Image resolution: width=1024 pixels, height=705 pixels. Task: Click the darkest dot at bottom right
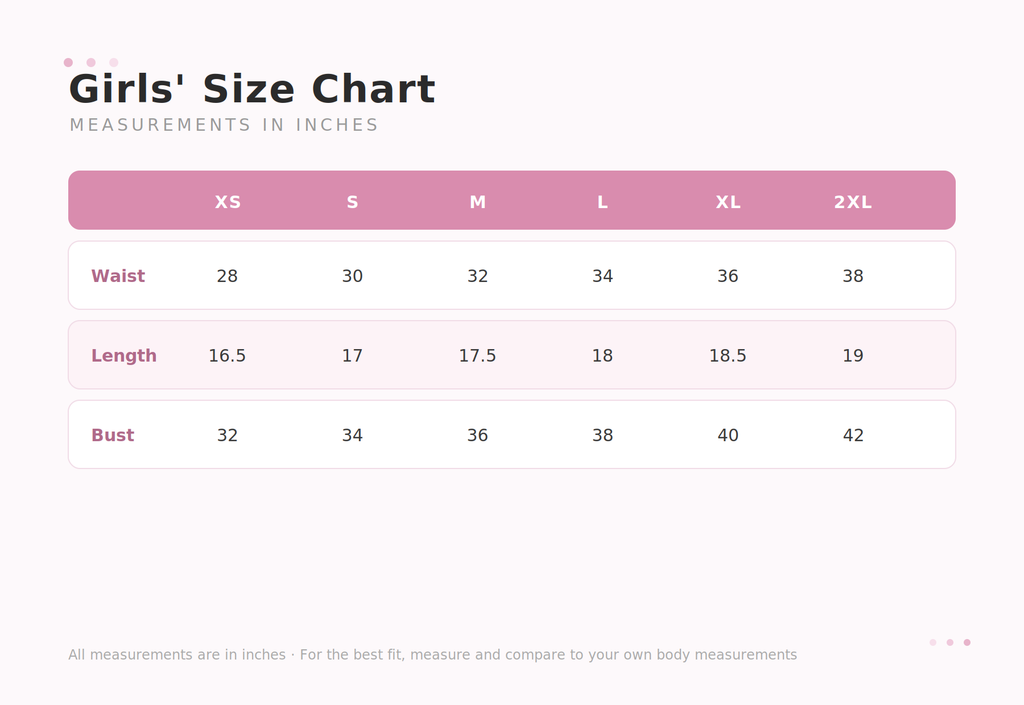coord(967,642)
